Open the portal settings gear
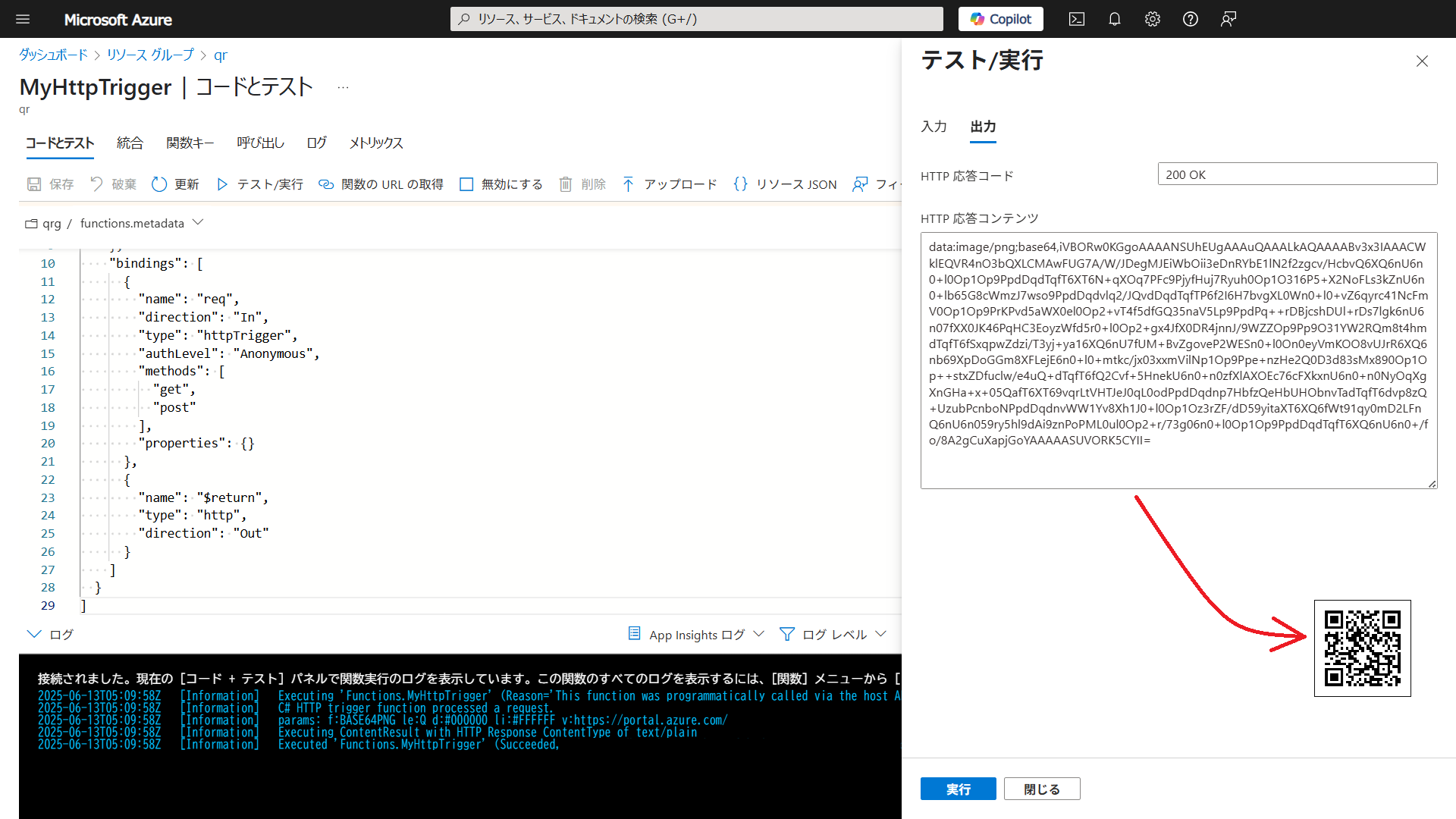The image size is (1456, 819). (x=1153, y=19)
